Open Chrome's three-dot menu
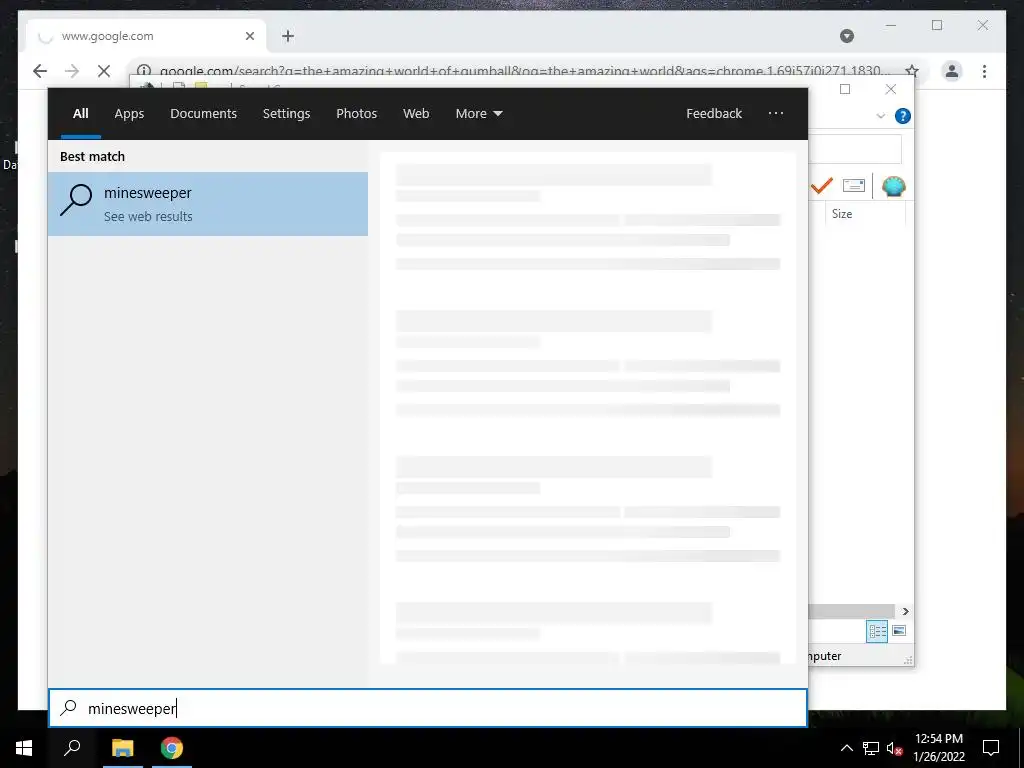Screen dimensions: 1024x768 pos(984,71)
